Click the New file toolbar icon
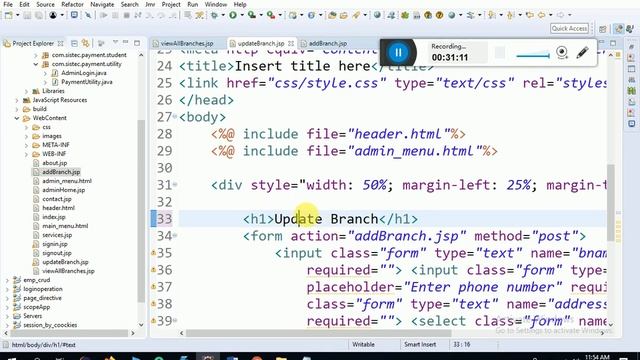The width and height of the screenshot is (640, 360). coord(8,15)
